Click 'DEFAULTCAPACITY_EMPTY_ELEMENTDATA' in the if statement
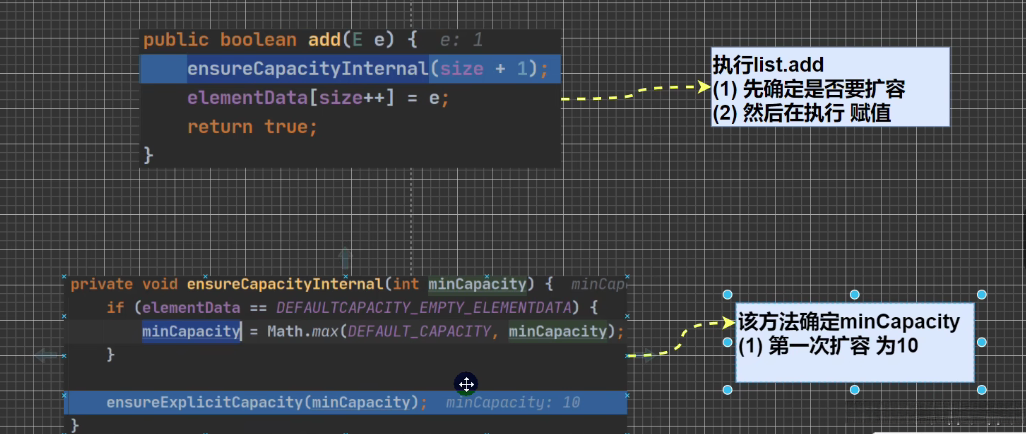The width and height of the screenshot is (1026, 434). coord(423,308)
